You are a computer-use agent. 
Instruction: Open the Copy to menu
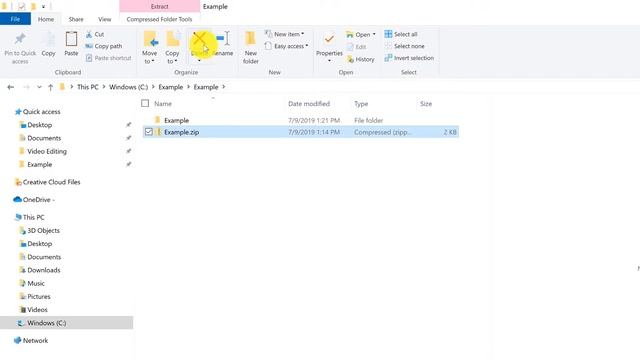click(172, 47)
